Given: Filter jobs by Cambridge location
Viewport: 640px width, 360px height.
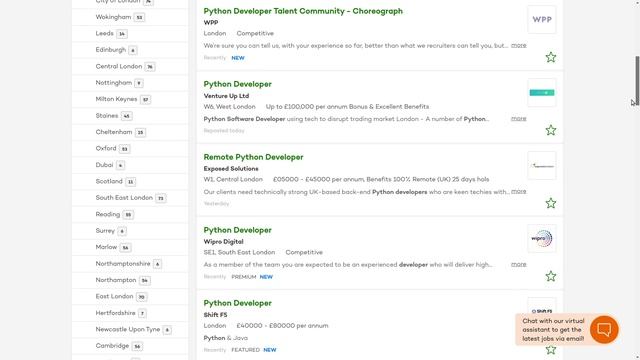Looking at the screenshot, I should point(112,346).
